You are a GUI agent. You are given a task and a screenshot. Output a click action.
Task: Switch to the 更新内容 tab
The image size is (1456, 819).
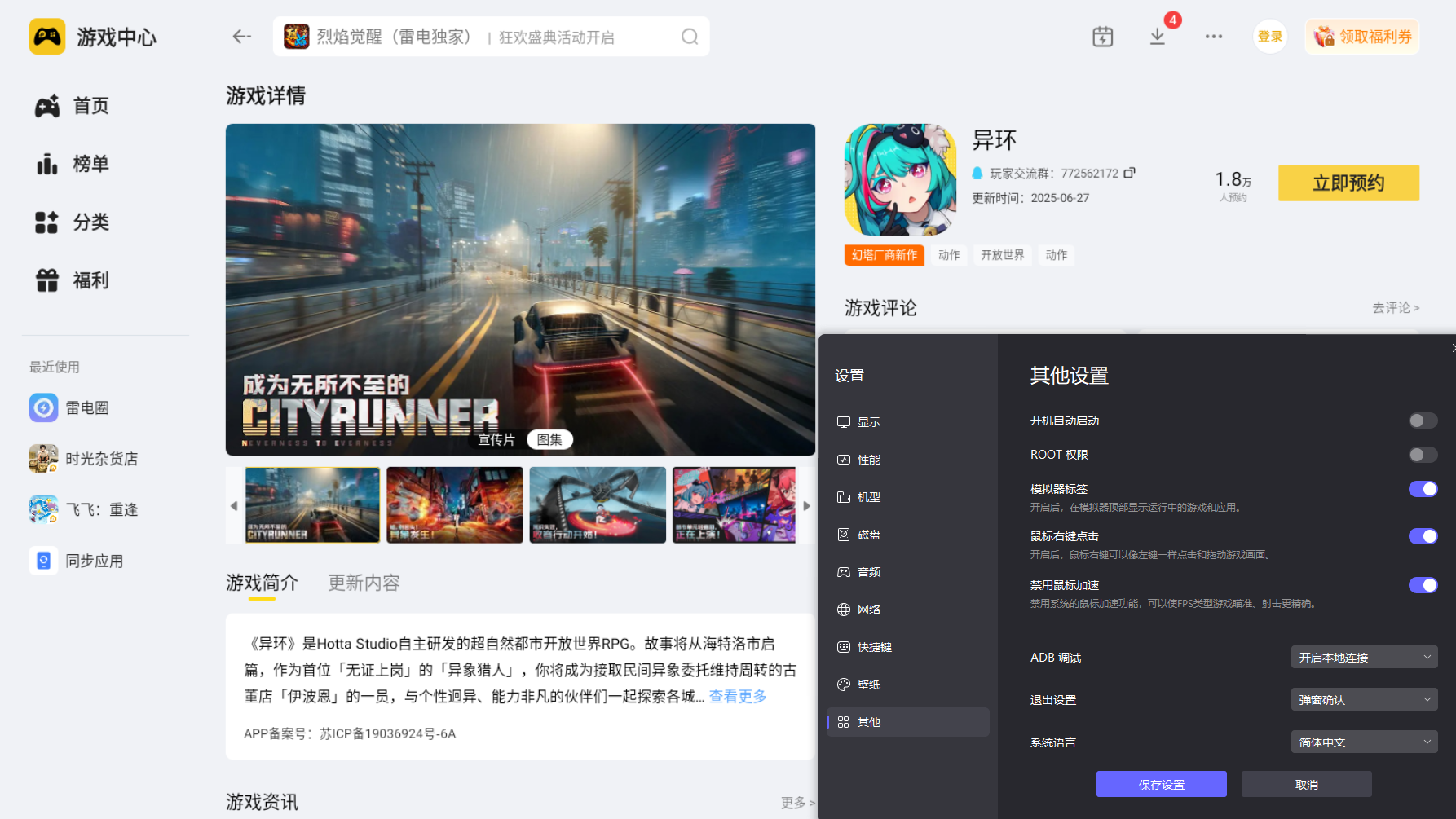coord(363,583)
